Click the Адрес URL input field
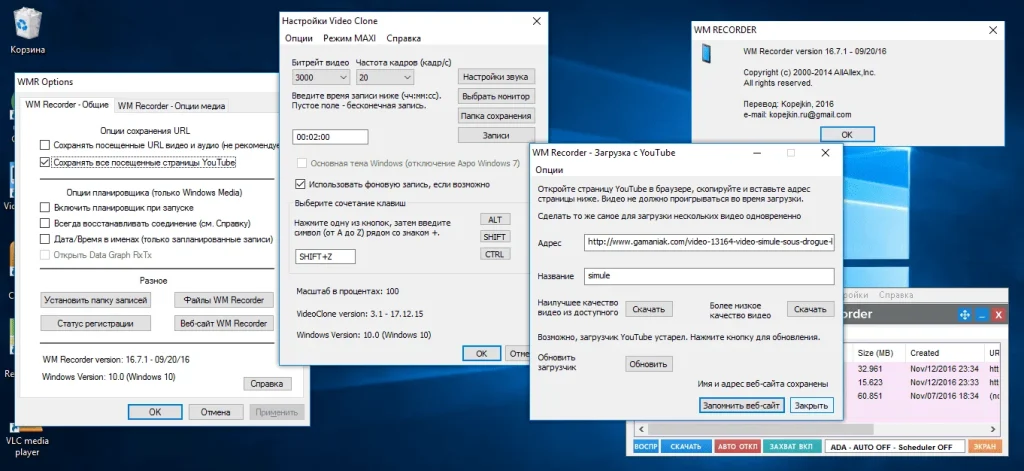 [709, 242]
